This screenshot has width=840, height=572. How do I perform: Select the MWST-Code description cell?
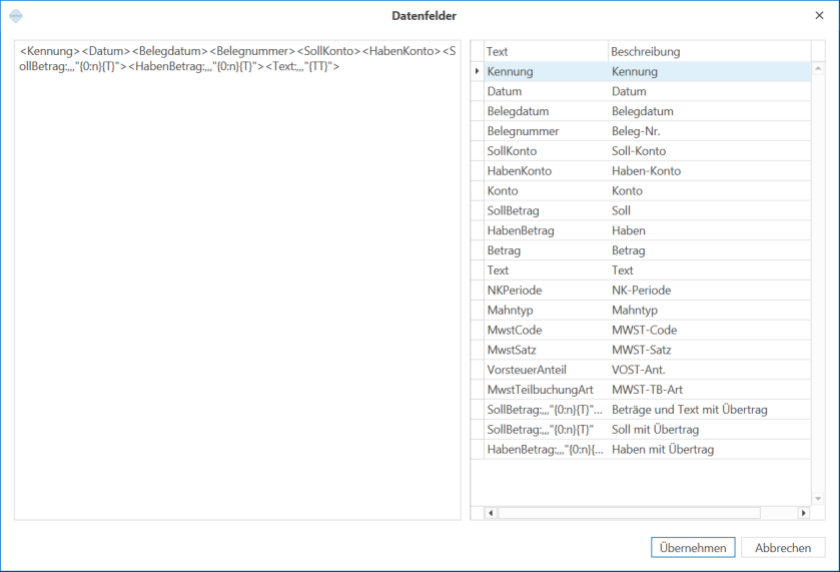coord(710,329)
